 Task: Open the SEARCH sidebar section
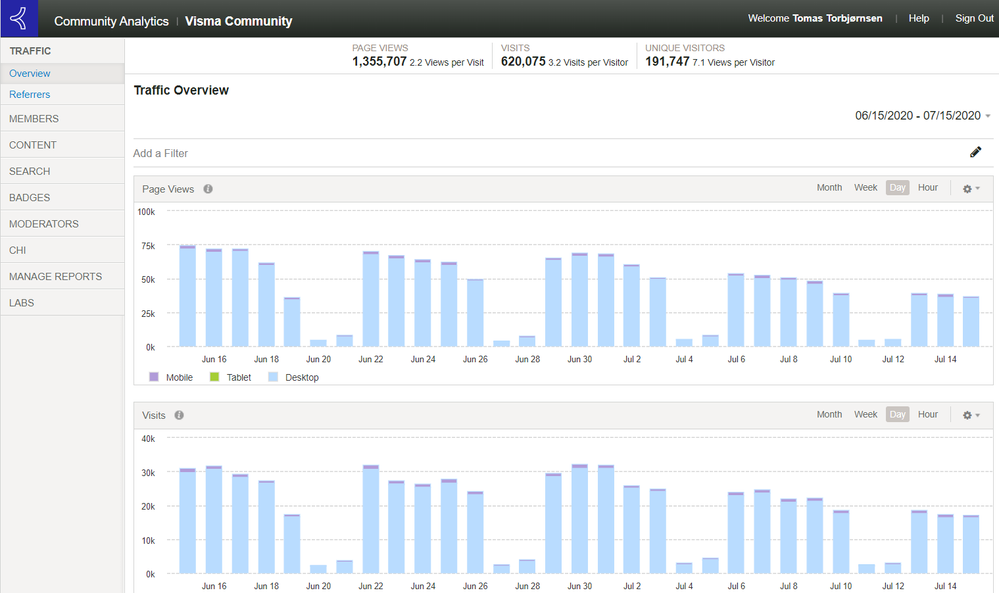click(x=62, y=171)
